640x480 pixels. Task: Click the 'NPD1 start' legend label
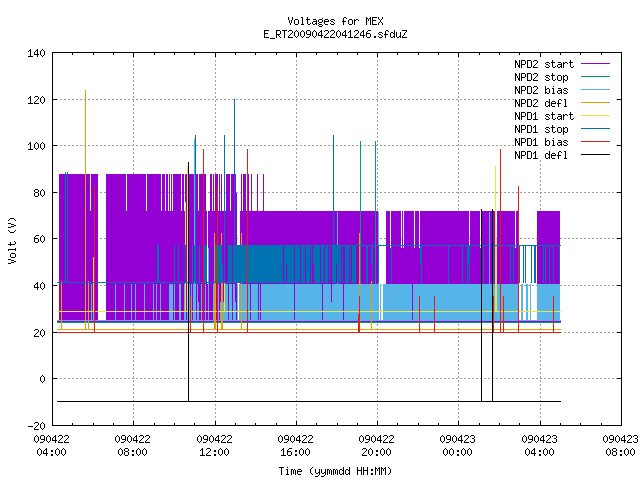(544, 116)
